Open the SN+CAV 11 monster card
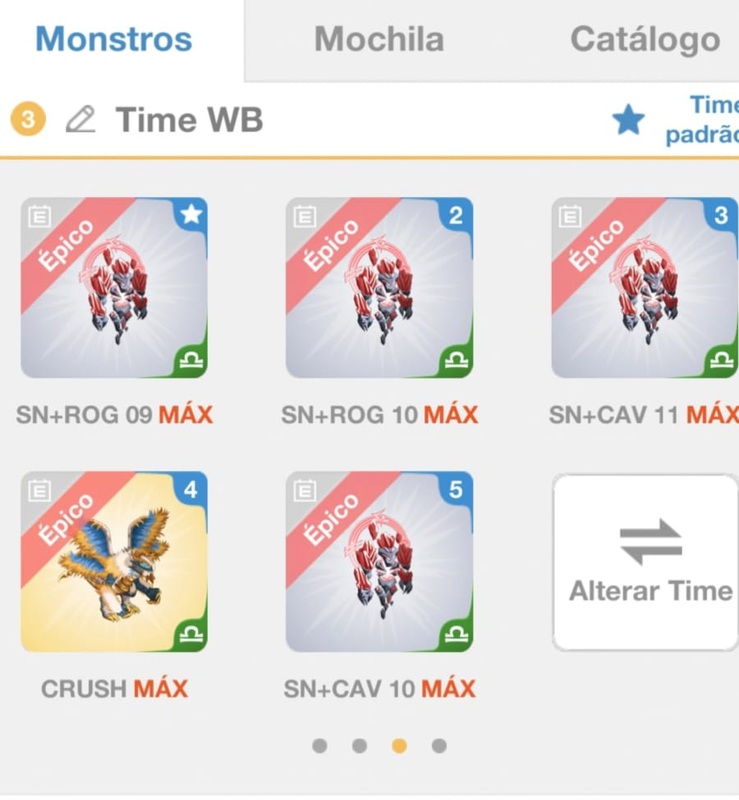 coord(645,288)
